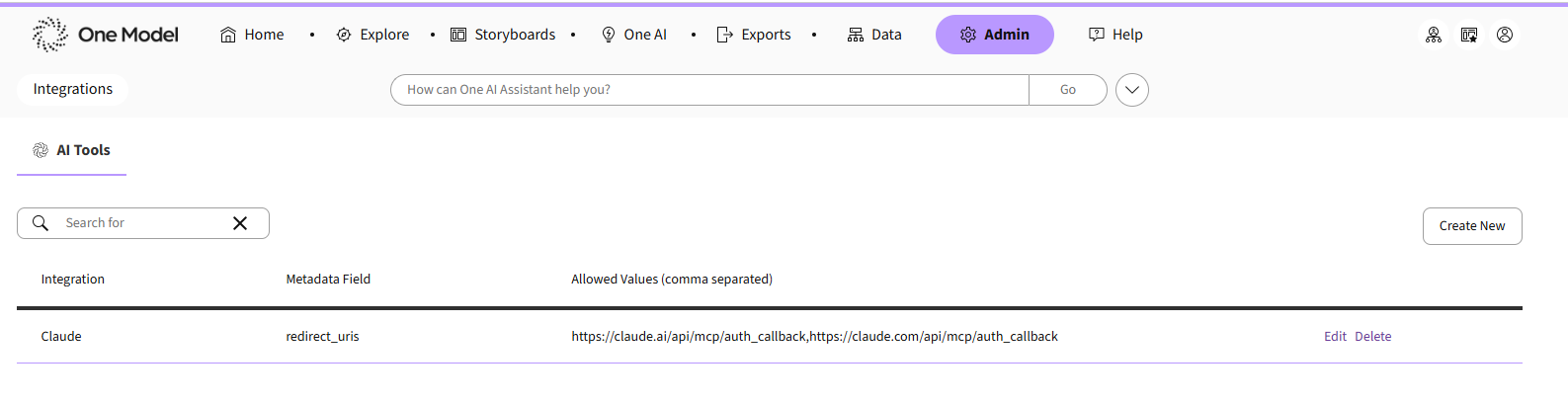Open the org hierarchy icon in header

point(1434,35)
